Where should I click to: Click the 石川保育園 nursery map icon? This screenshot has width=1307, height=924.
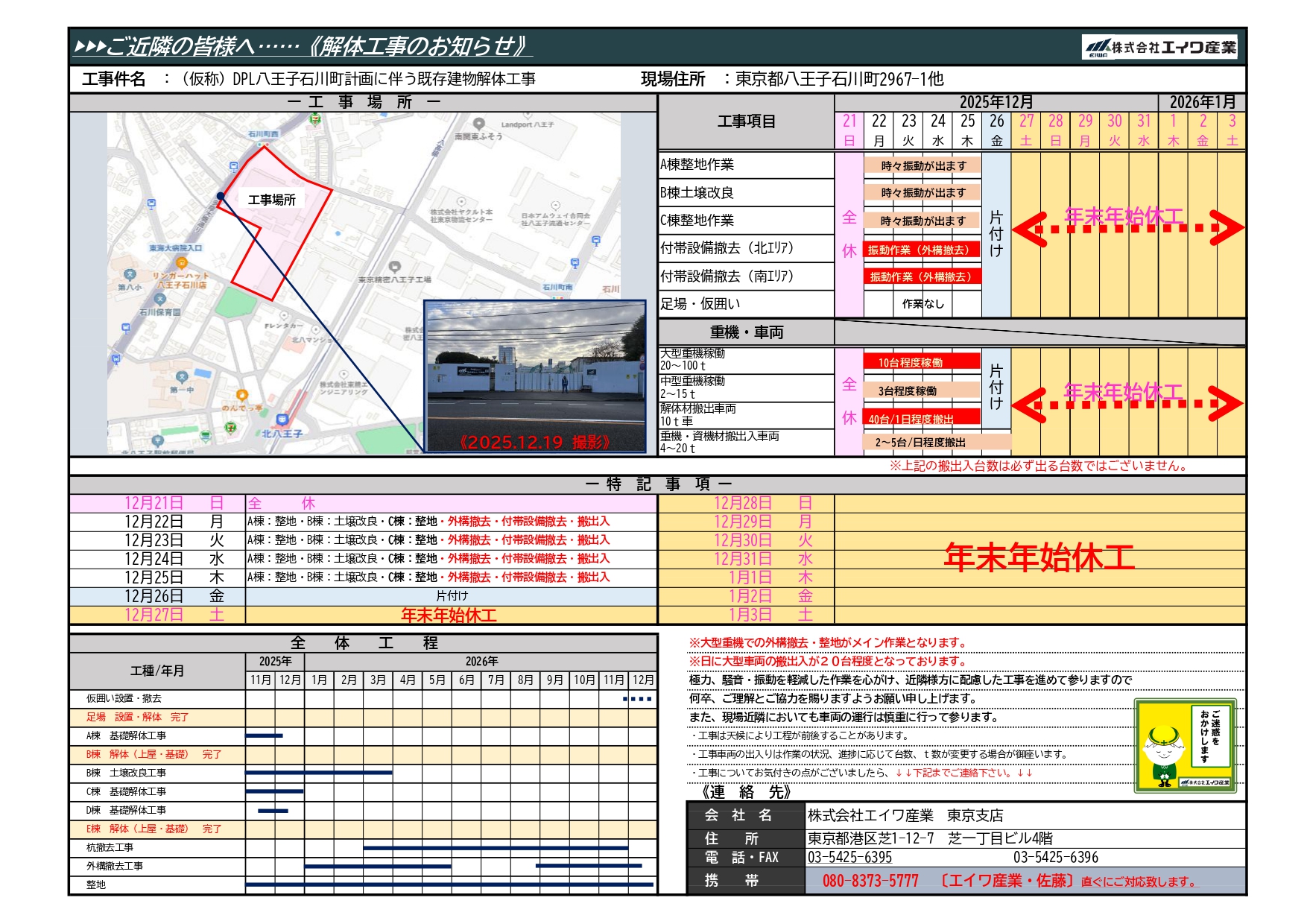[x=159, y=300]
